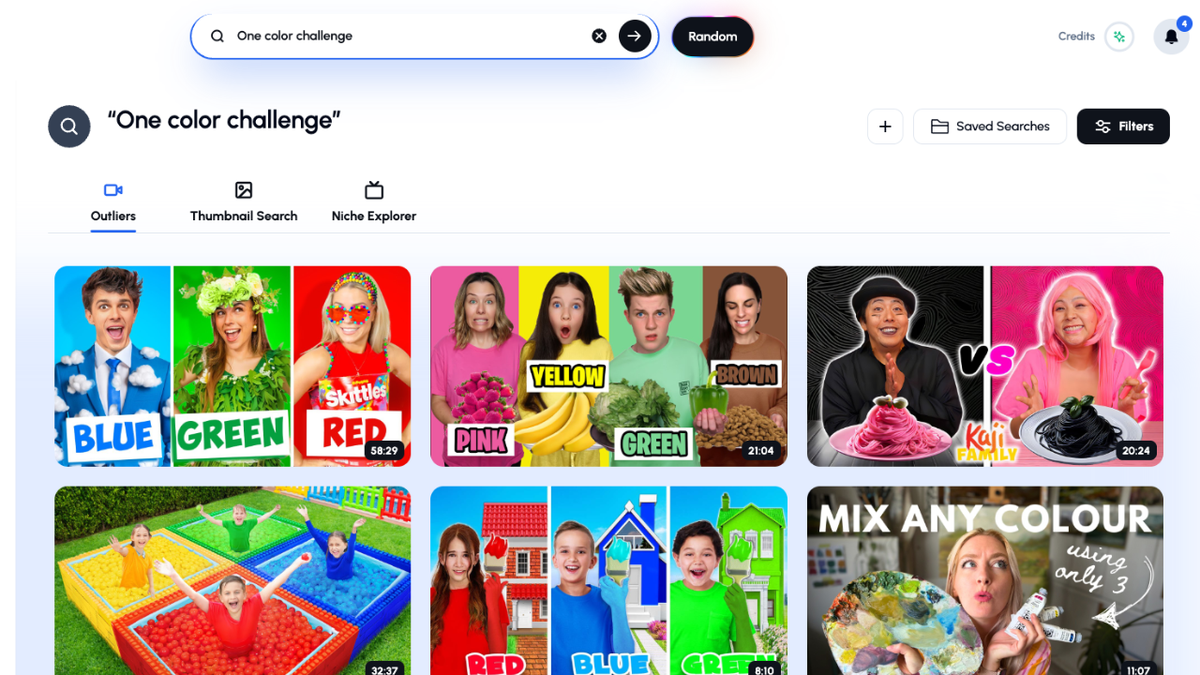This screenshot has height=675, width=1200.
Task: Click the Random button
Action: pos(713,36)
